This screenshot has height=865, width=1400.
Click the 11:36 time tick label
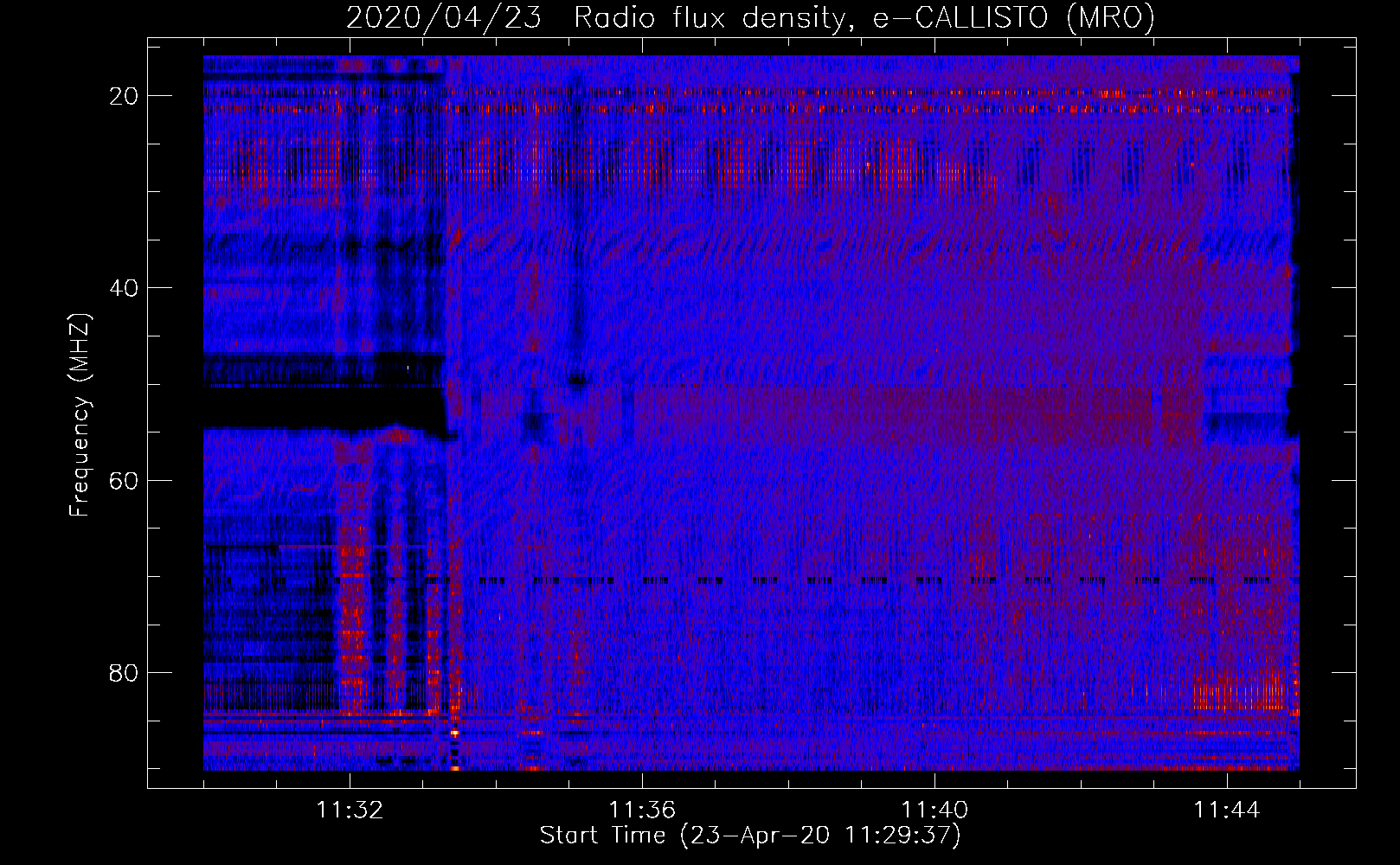(x=642, y=811)
